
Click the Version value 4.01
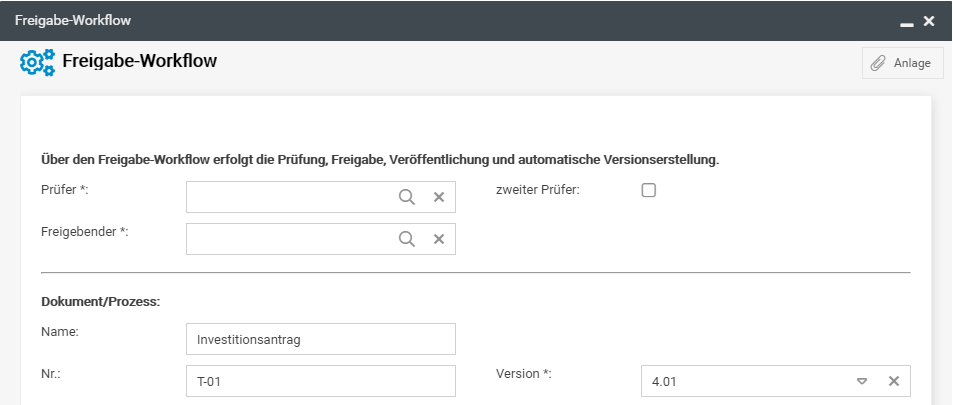coord(664,381)
